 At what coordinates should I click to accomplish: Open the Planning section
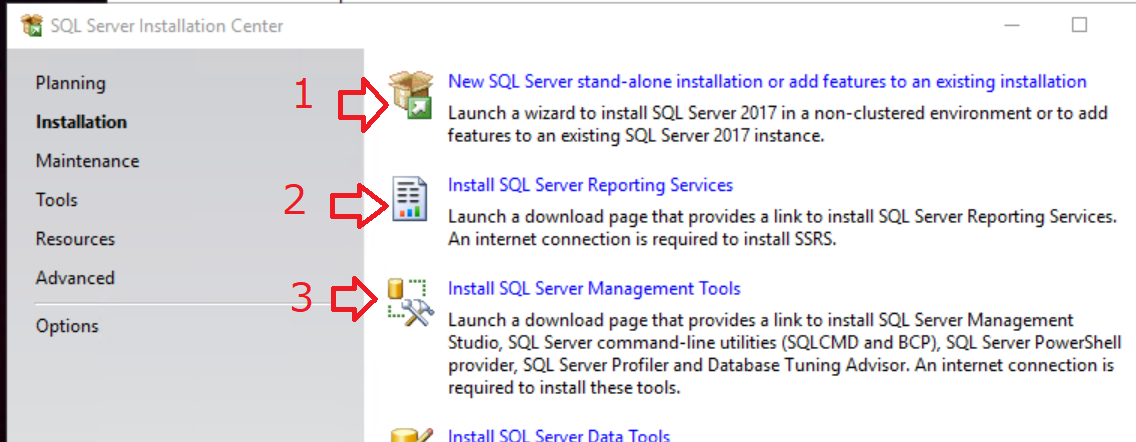(x=71, y=83)
